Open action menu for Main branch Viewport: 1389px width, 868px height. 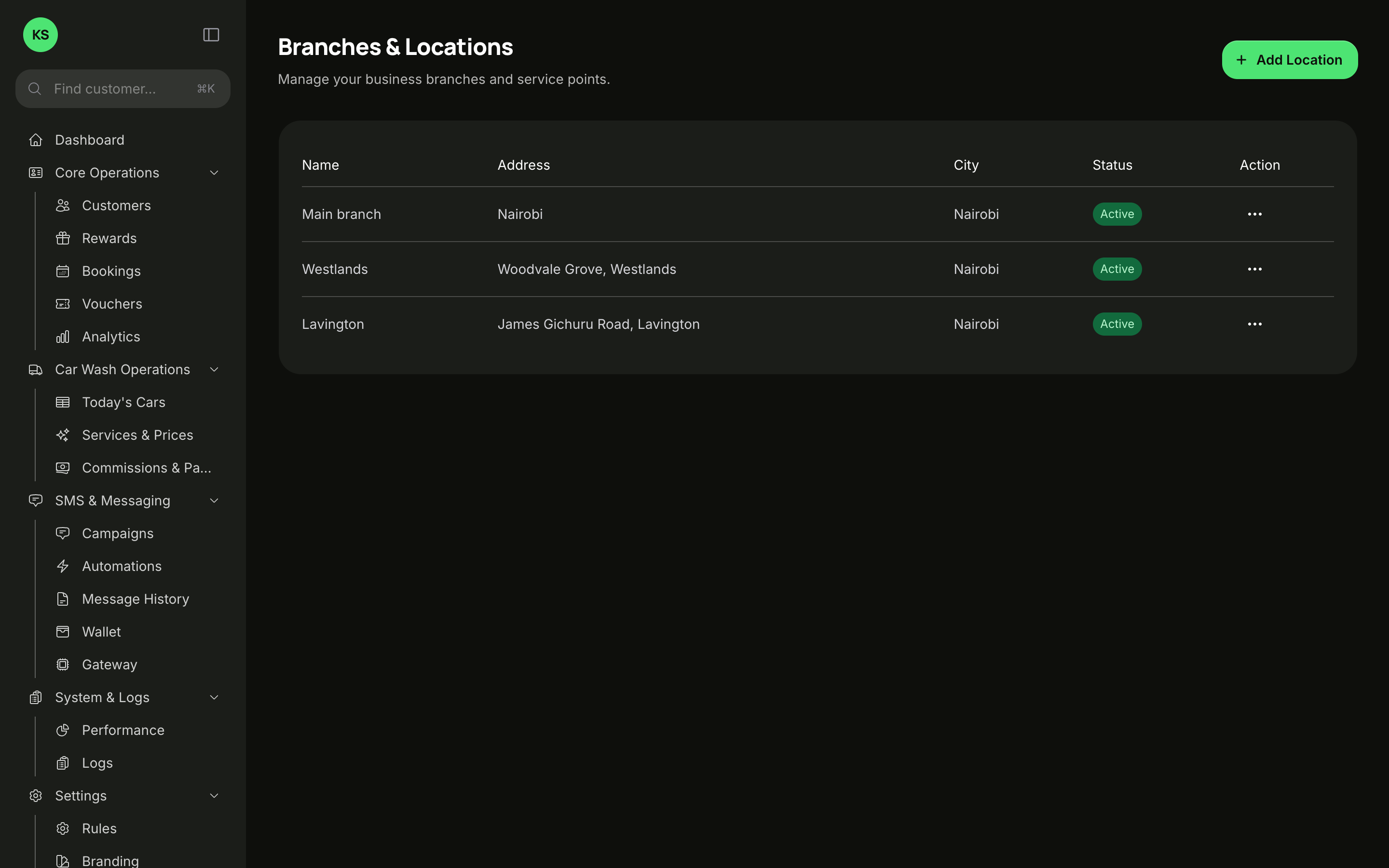pos(1255,214)
